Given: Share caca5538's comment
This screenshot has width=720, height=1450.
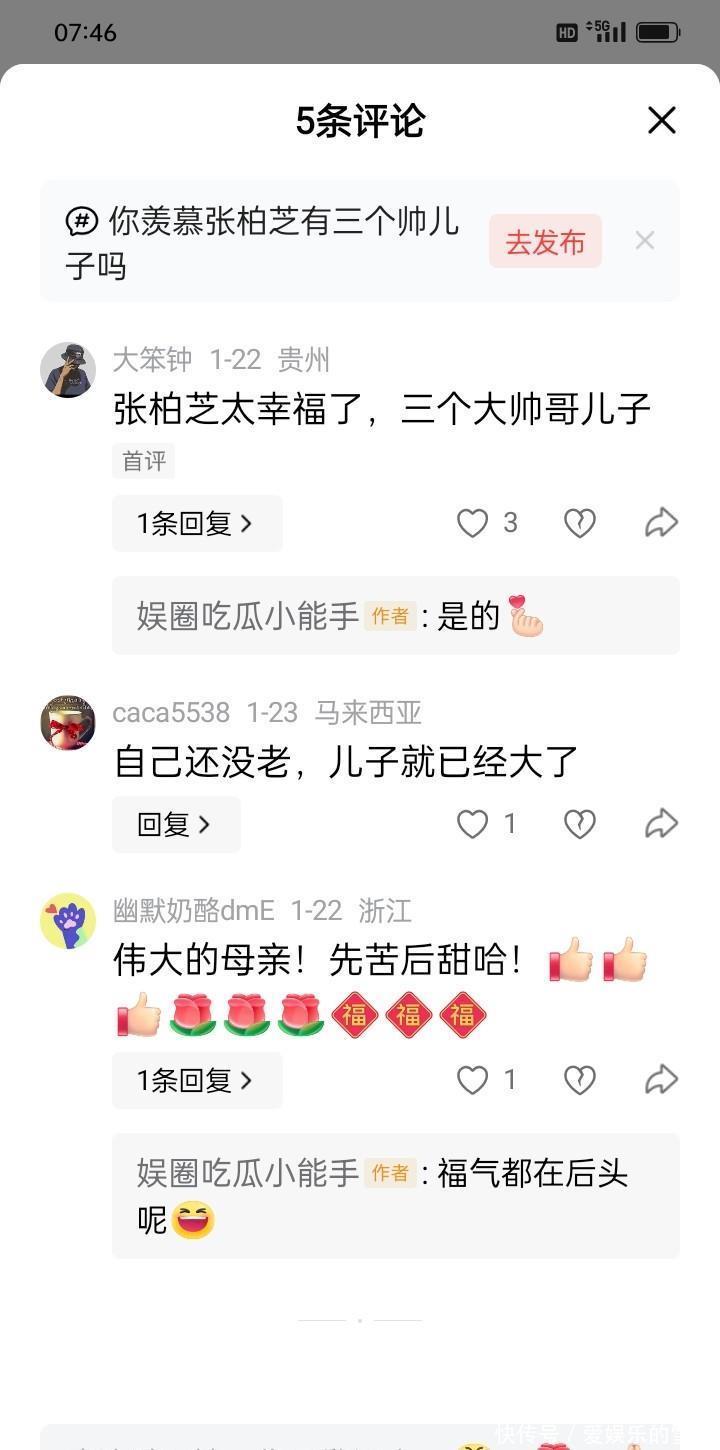Looking at the screenshot, I should tap(662, 824).
